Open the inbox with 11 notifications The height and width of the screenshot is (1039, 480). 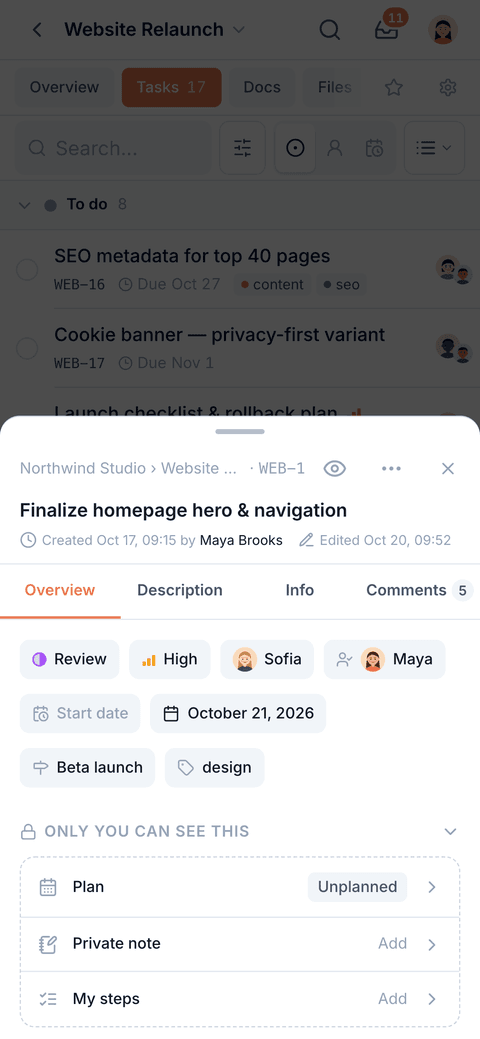tap(387, 30)
